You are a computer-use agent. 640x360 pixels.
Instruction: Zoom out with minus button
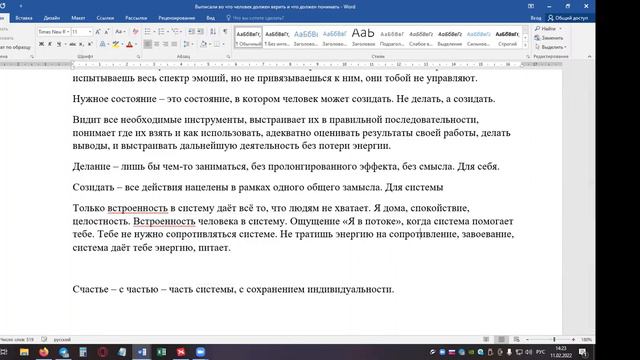[x=527, y=340]
